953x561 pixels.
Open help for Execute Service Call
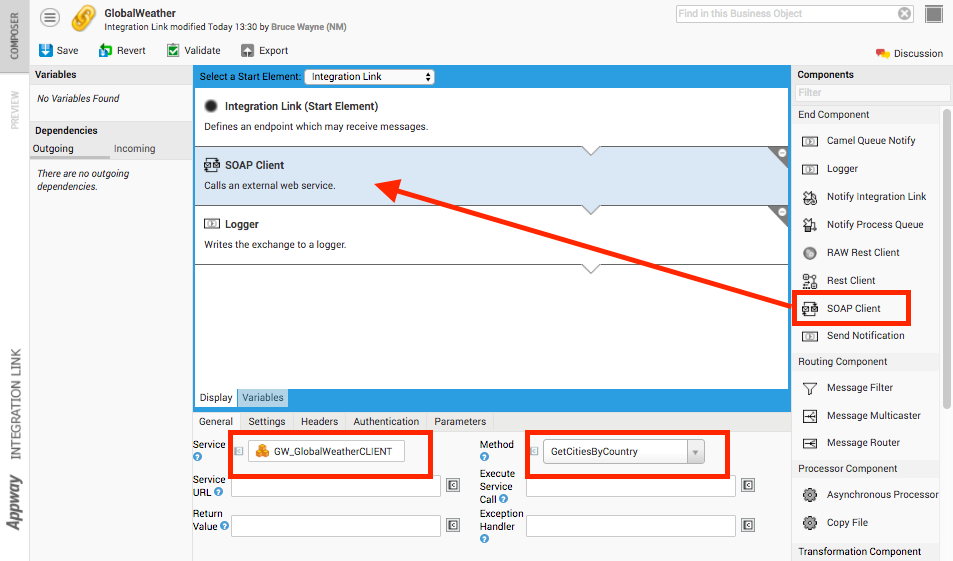[503, 499]
